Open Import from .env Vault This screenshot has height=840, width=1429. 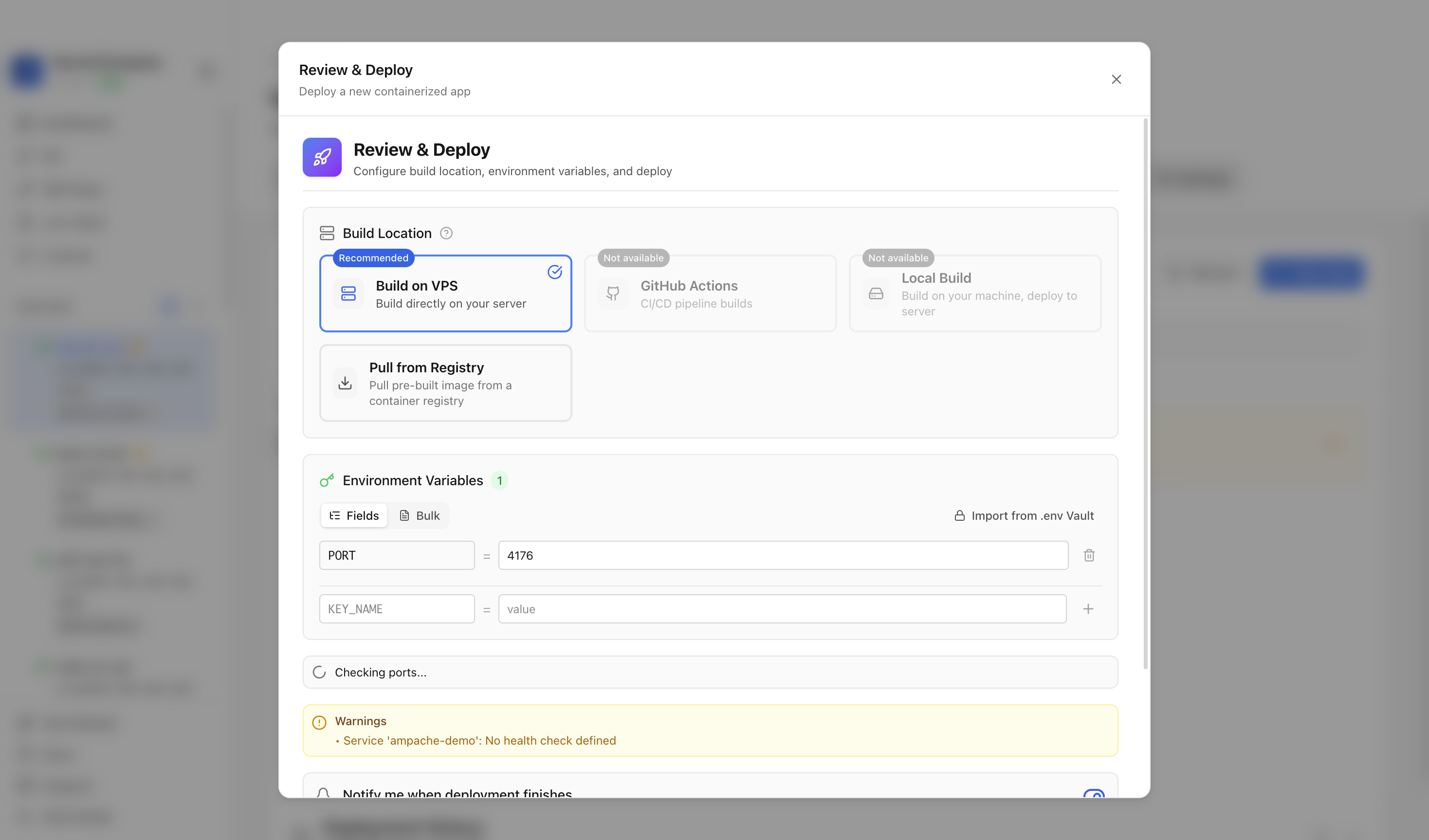pos(1024,515)
